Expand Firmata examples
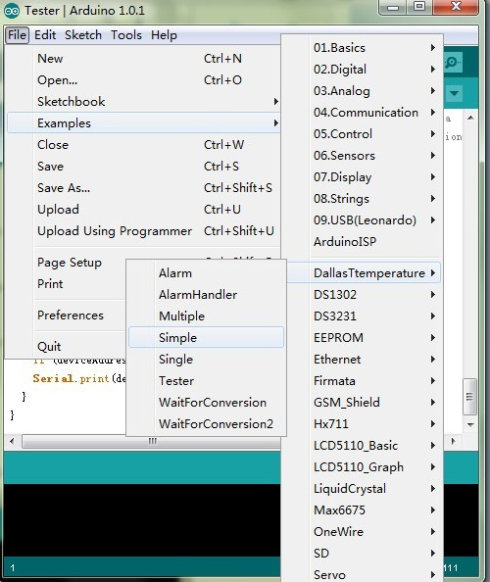Viewport: 490px width, 582px height. (x=362, y=380)
